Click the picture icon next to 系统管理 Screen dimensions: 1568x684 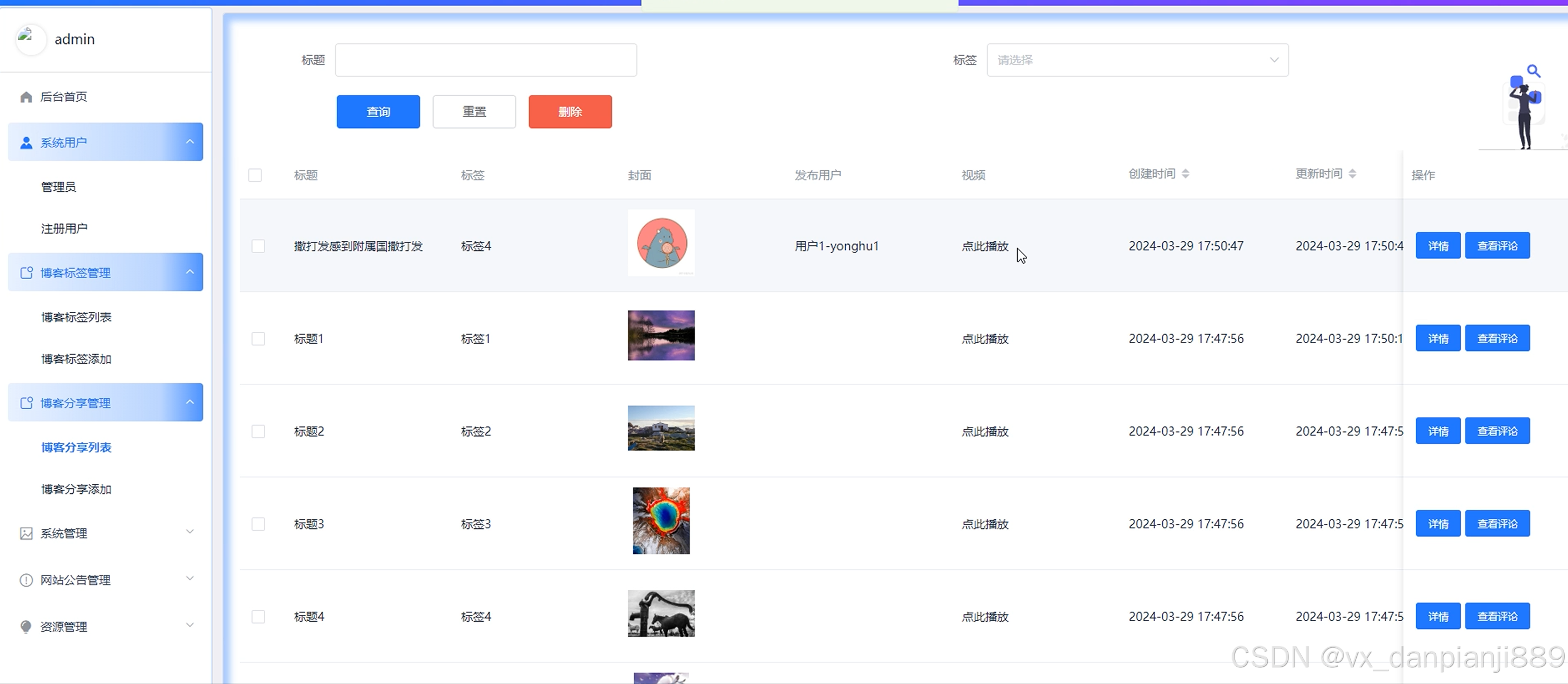(26, 533)
